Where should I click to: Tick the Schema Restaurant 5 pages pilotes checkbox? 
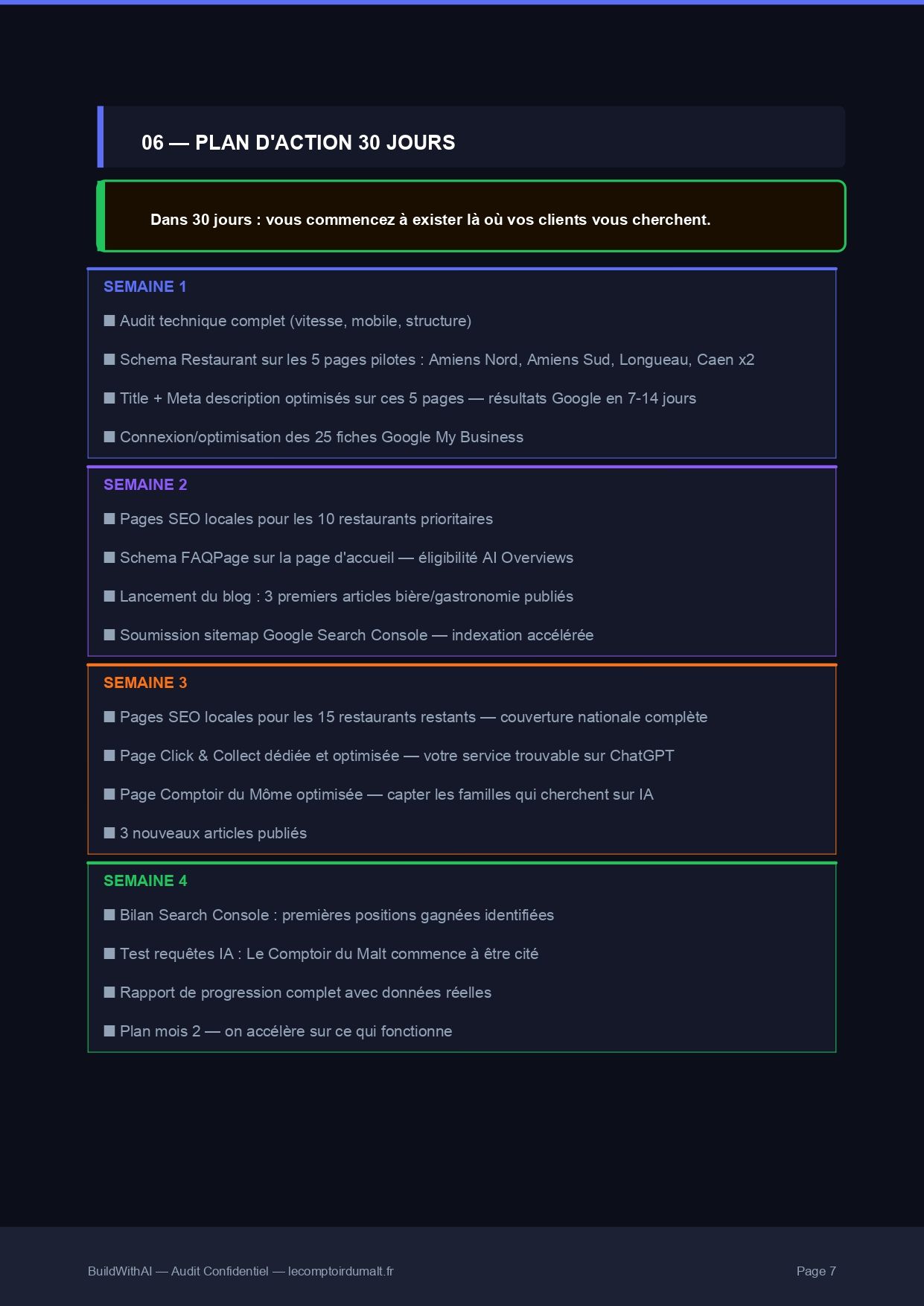coord(109,360)
